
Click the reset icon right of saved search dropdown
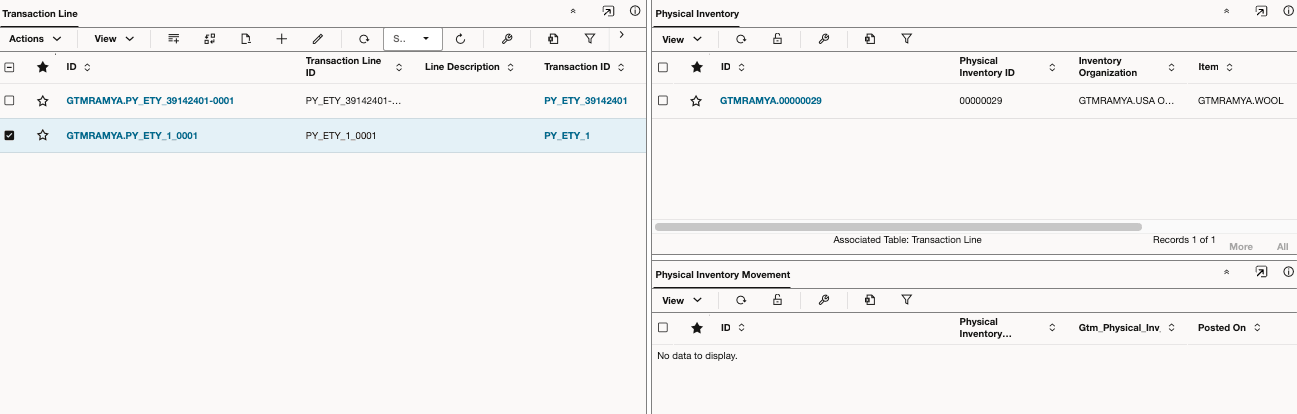(x=460, y=39)
